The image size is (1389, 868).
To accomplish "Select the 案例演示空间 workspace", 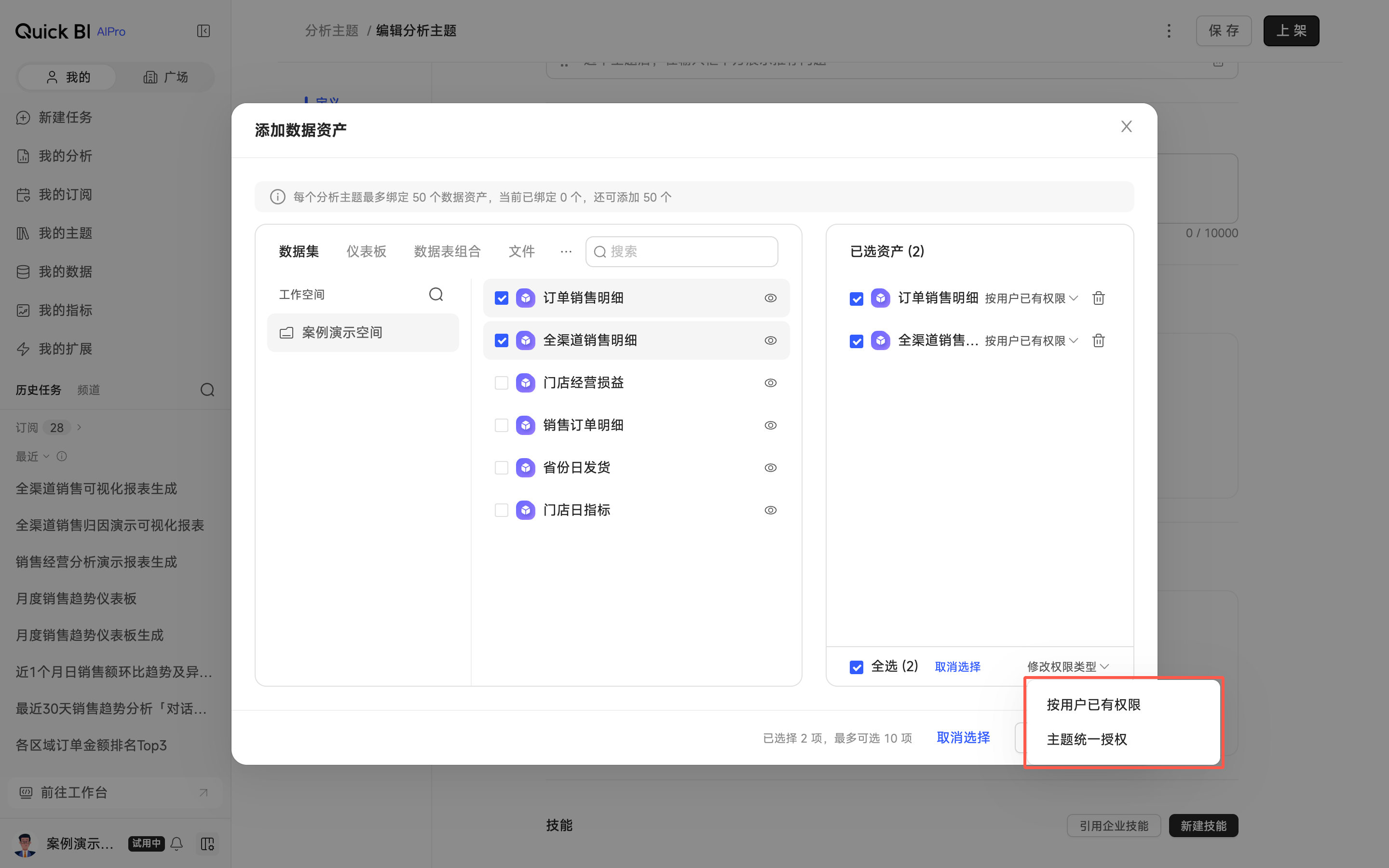I will (363, 332).
